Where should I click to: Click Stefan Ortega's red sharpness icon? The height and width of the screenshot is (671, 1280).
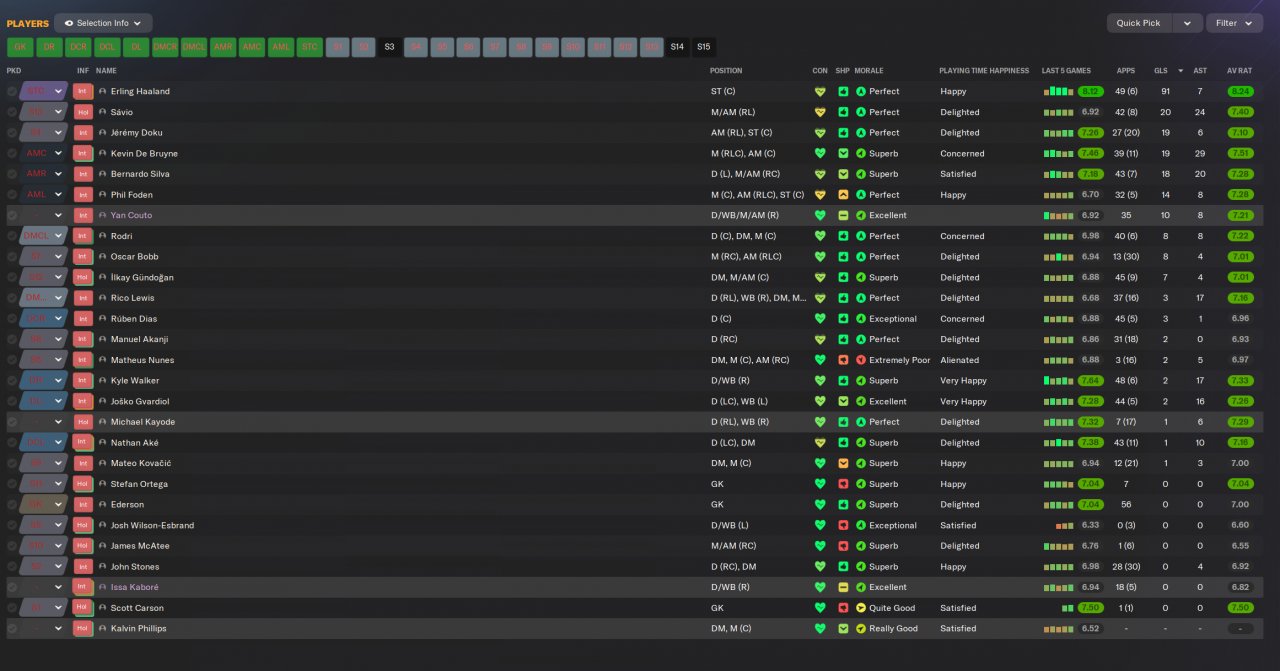(843, 484)
